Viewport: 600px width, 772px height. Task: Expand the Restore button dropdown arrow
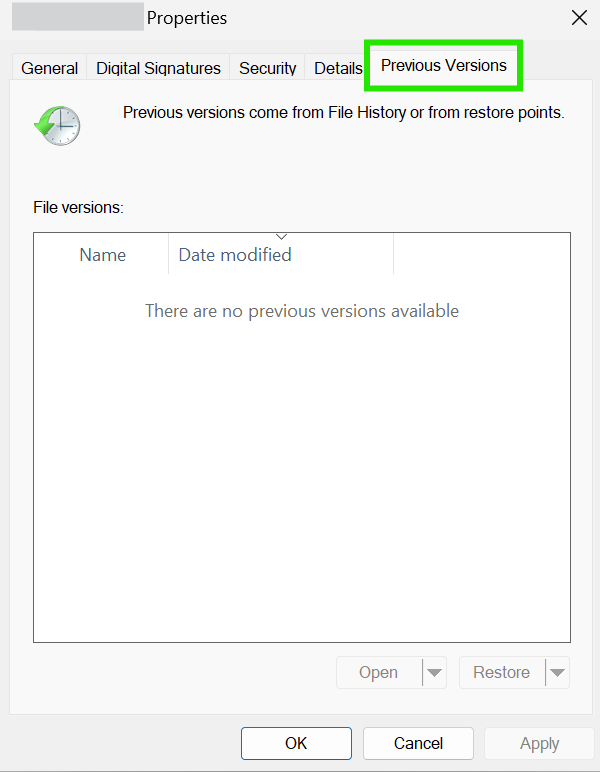click(557, 673)
